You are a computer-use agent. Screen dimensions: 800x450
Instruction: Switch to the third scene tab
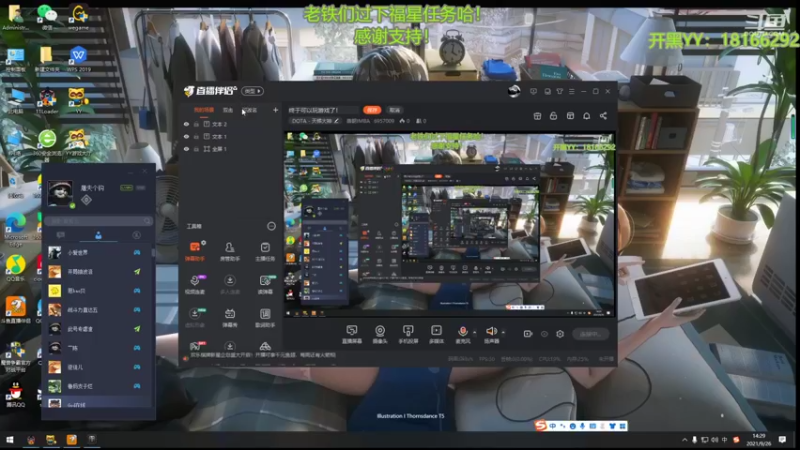coord(249,110)
